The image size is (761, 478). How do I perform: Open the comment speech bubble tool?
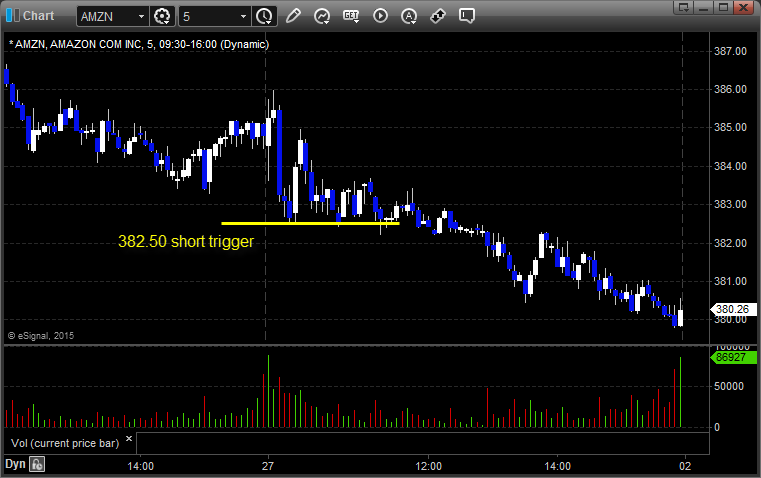(x=466, y=16)
